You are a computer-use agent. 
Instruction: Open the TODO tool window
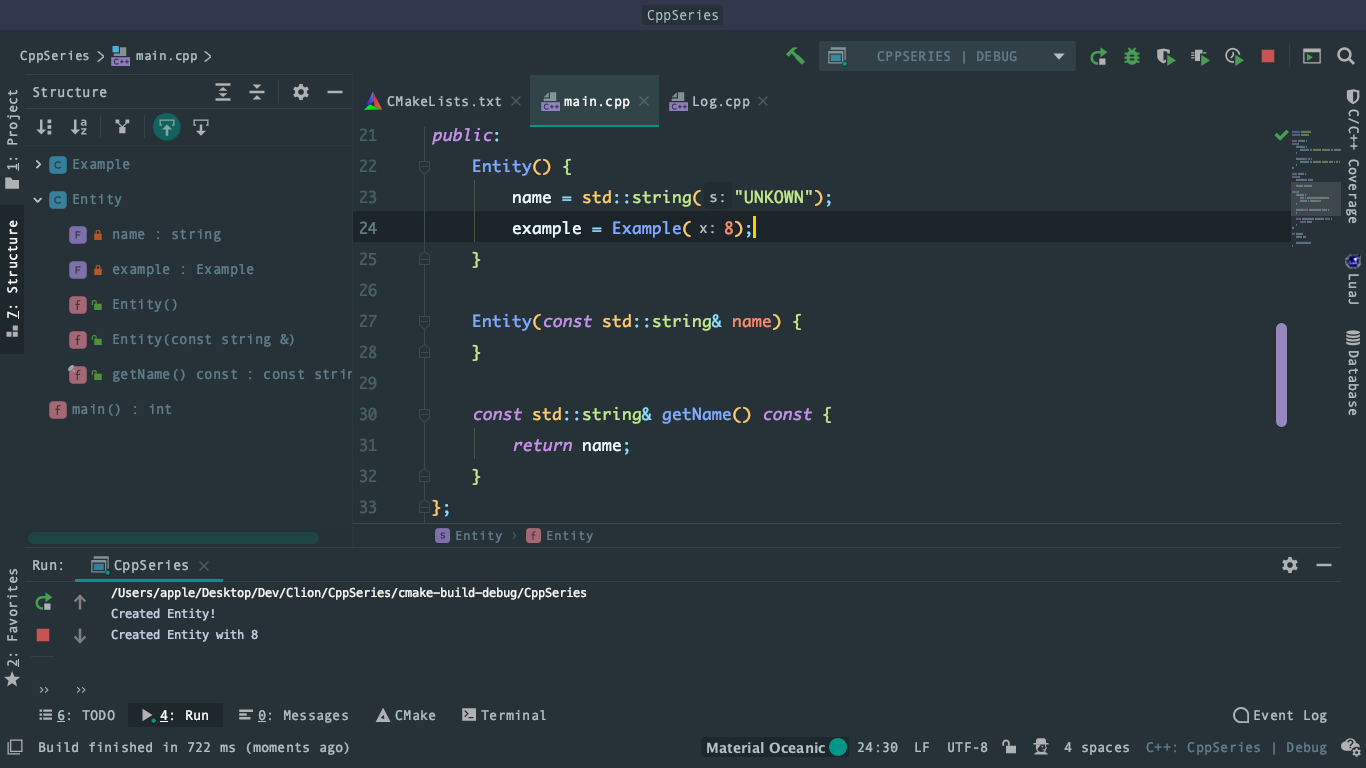click(x=77, y=715)
